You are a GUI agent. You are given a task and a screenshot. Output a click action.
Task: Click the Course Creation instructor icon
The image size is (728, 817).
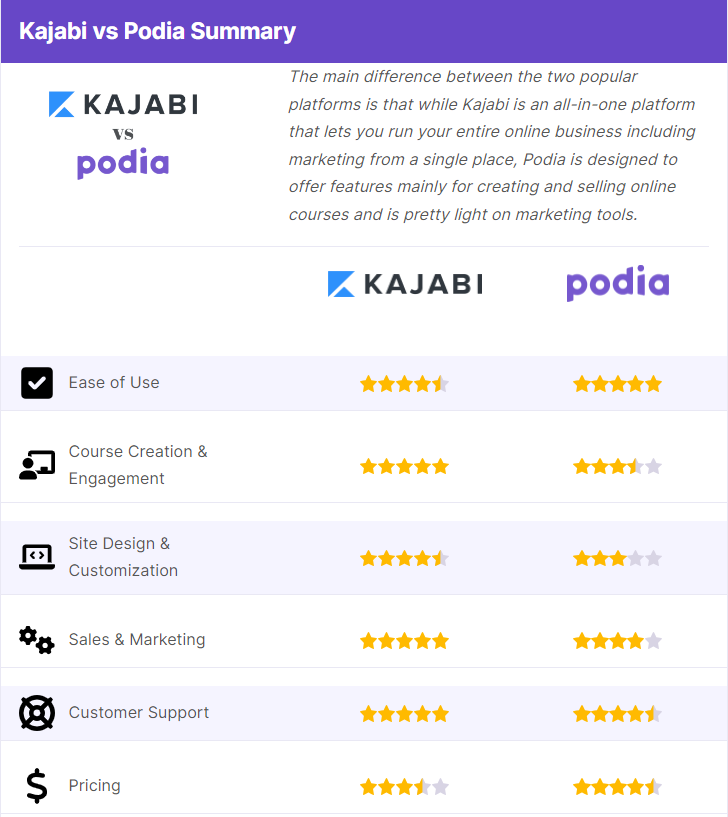click(37, 465)
